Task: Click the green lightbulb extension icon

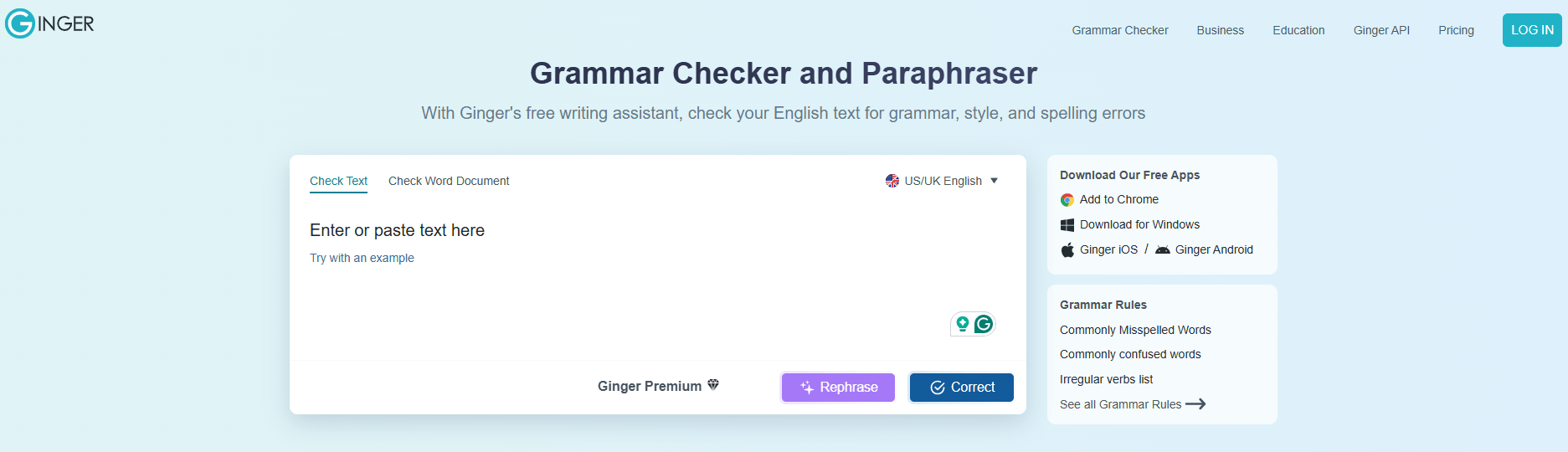Action: click(x=963, y=324)
